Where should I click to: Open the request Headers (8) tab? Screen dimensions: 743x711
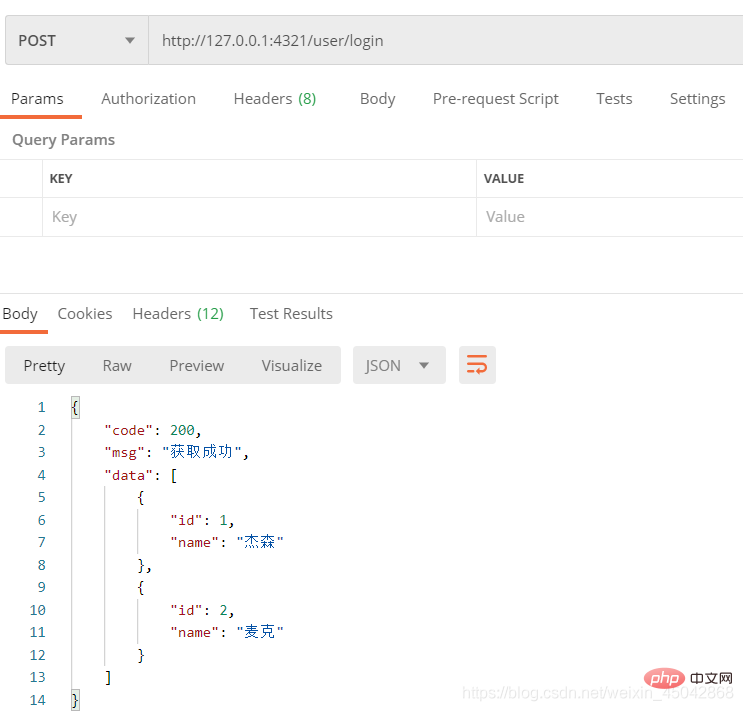275,99
